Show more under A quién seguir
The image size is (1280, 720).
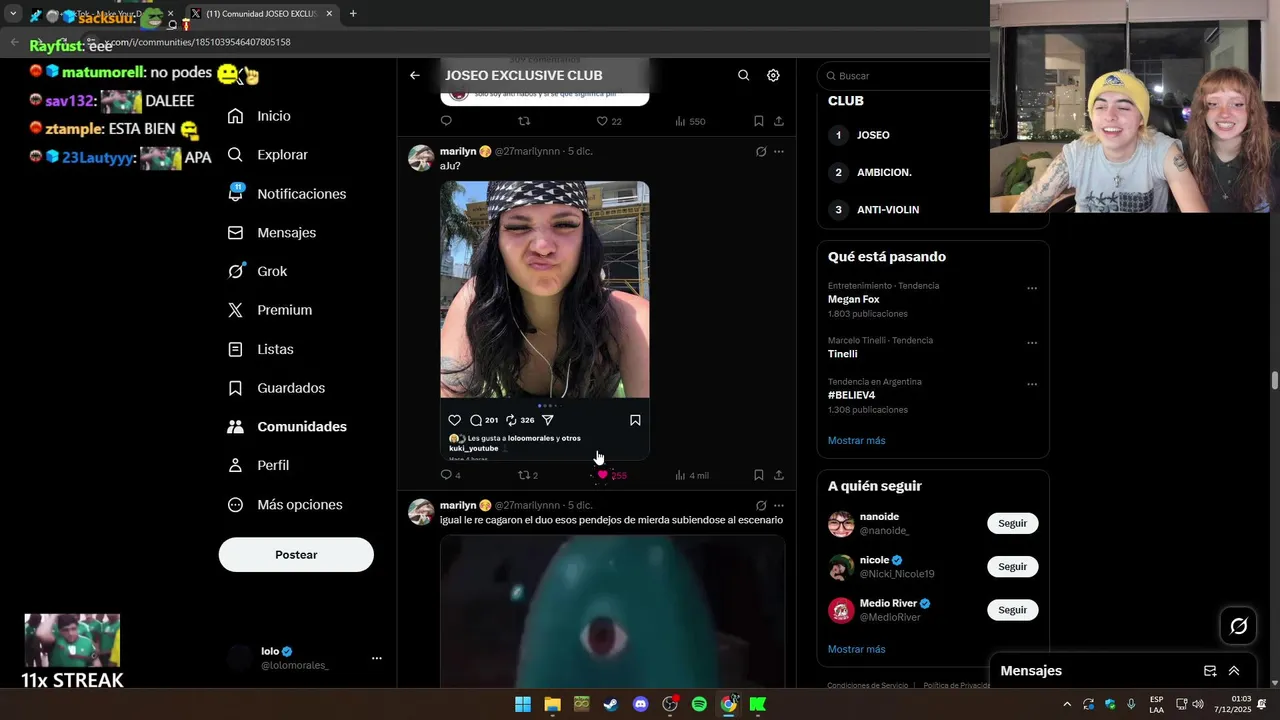pyautogui.click(x=856, y=649)
